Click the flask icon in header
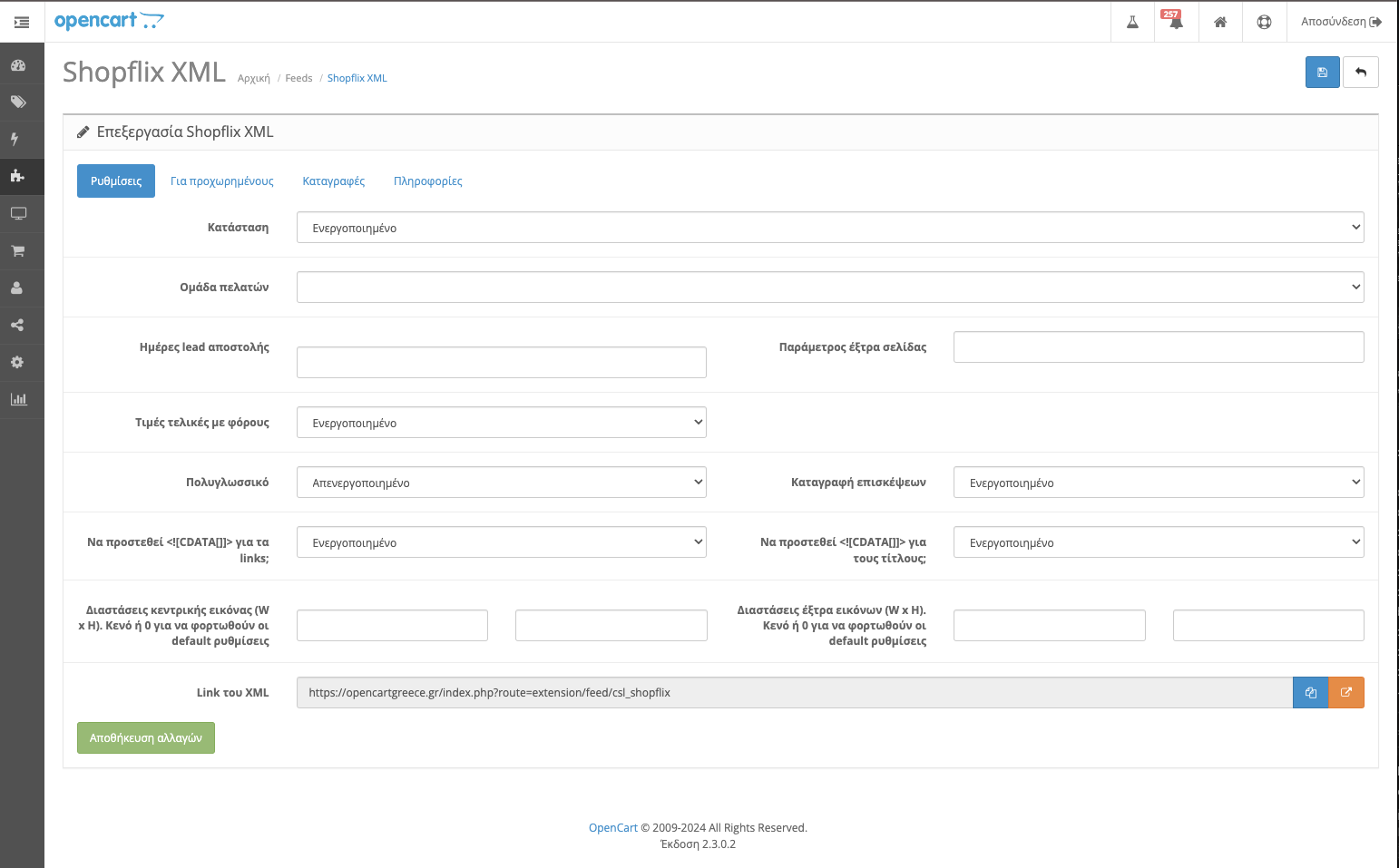Image resolution: width=1399 pixels, height=868 pixels. (1132, 22)
